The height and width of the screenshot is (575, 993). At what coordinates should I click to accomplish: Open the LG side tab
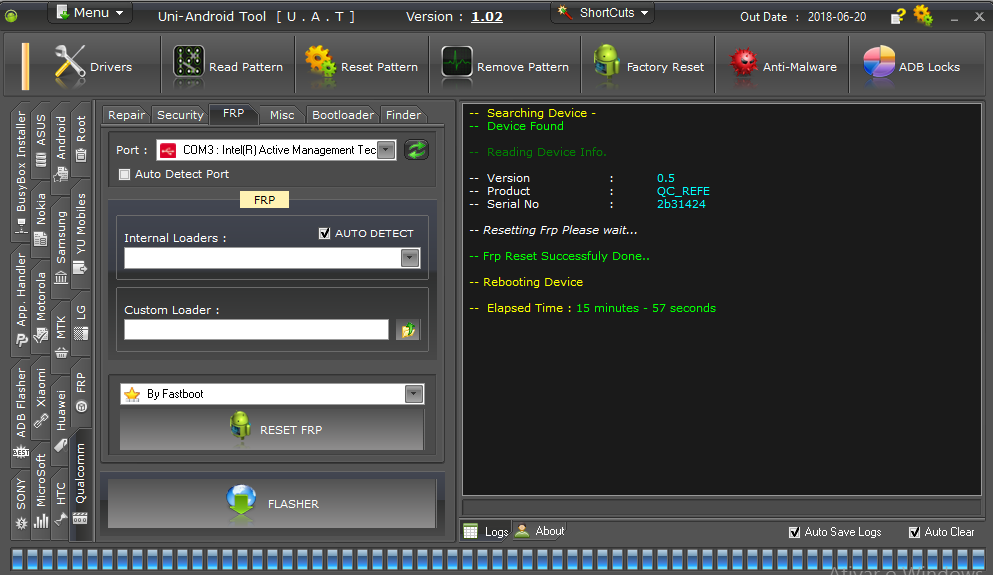(x=81, y=323)
